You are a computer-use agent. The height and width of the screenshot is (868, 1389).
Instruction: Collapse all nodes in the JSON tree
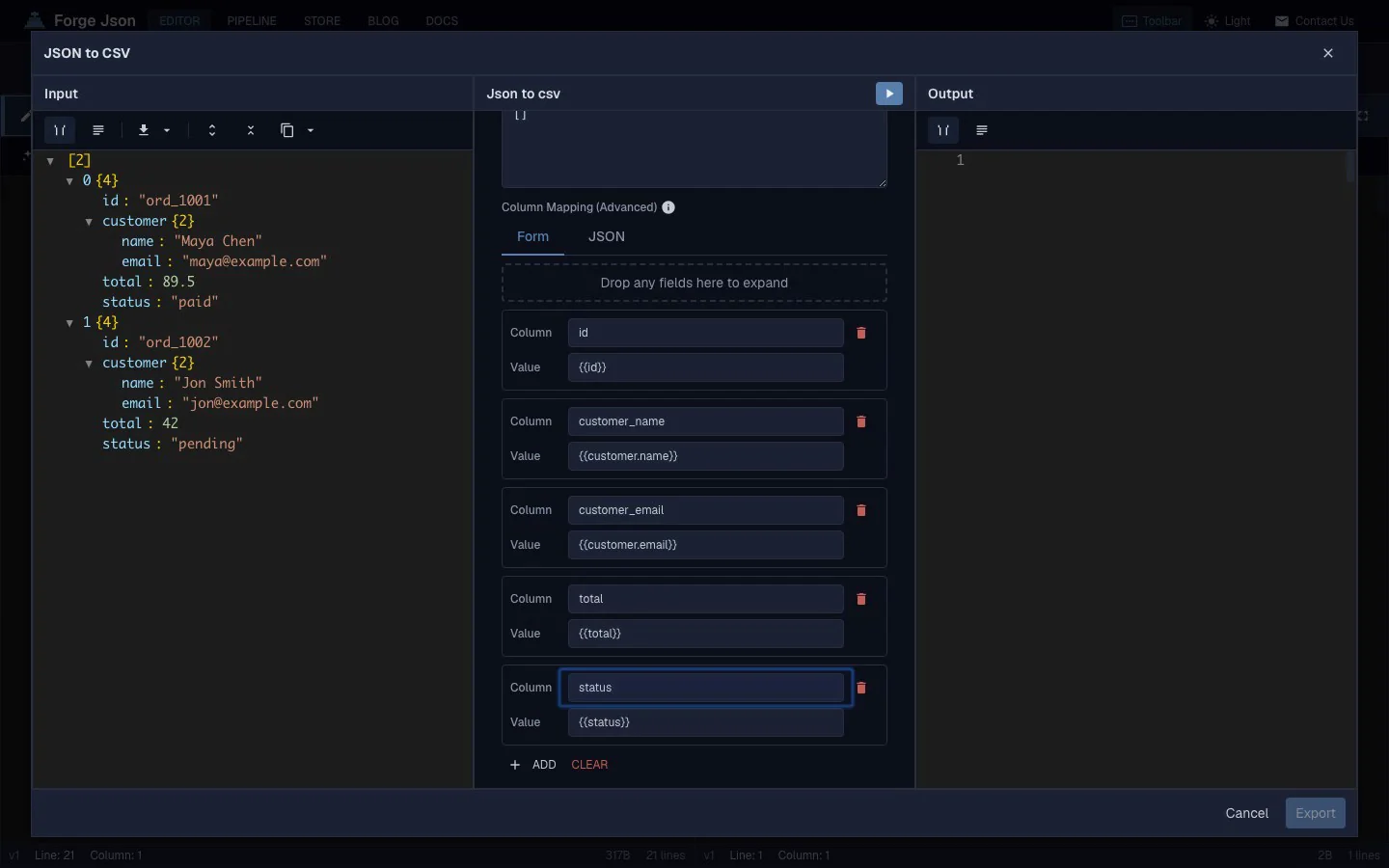pos(250,130)
